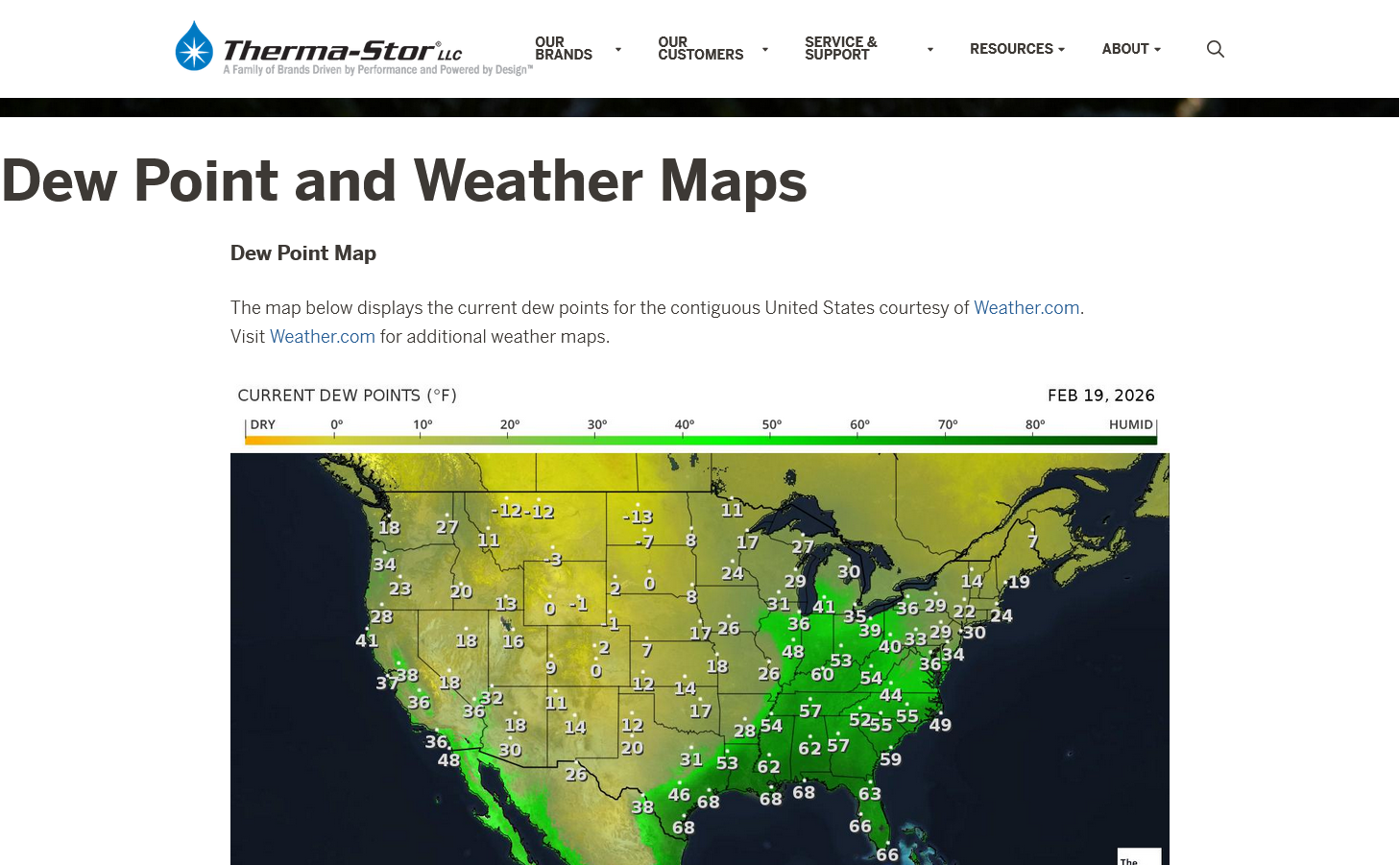Expand the Service & Support dropdown arrow
Image resolution: width=1400 pixels, height=865 pixels.
coord(929,49)
